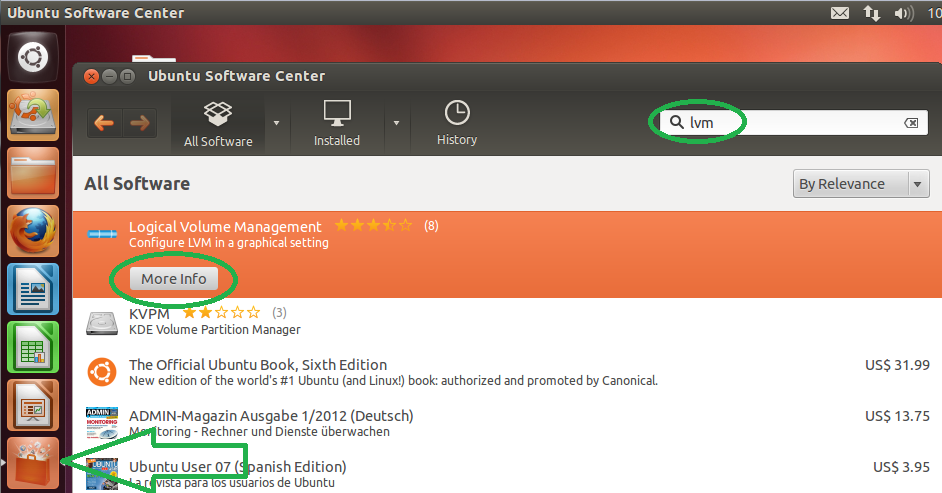This screenshot has height=493, width=942.
Task: Click the star rating of Logical Volume Management
Action: click(x=373, y=225)
